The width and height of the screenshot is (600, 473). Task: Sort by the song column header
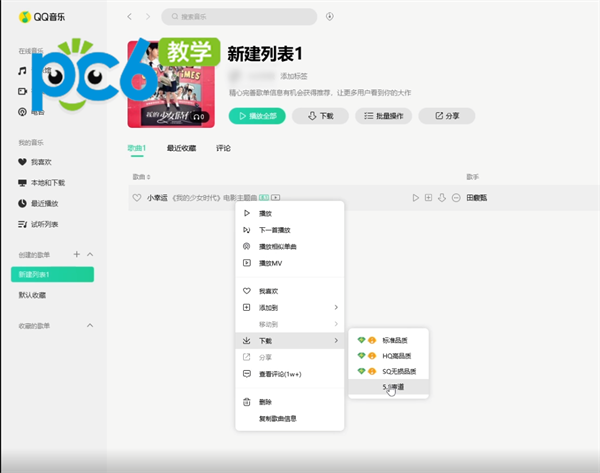(142, 177)
